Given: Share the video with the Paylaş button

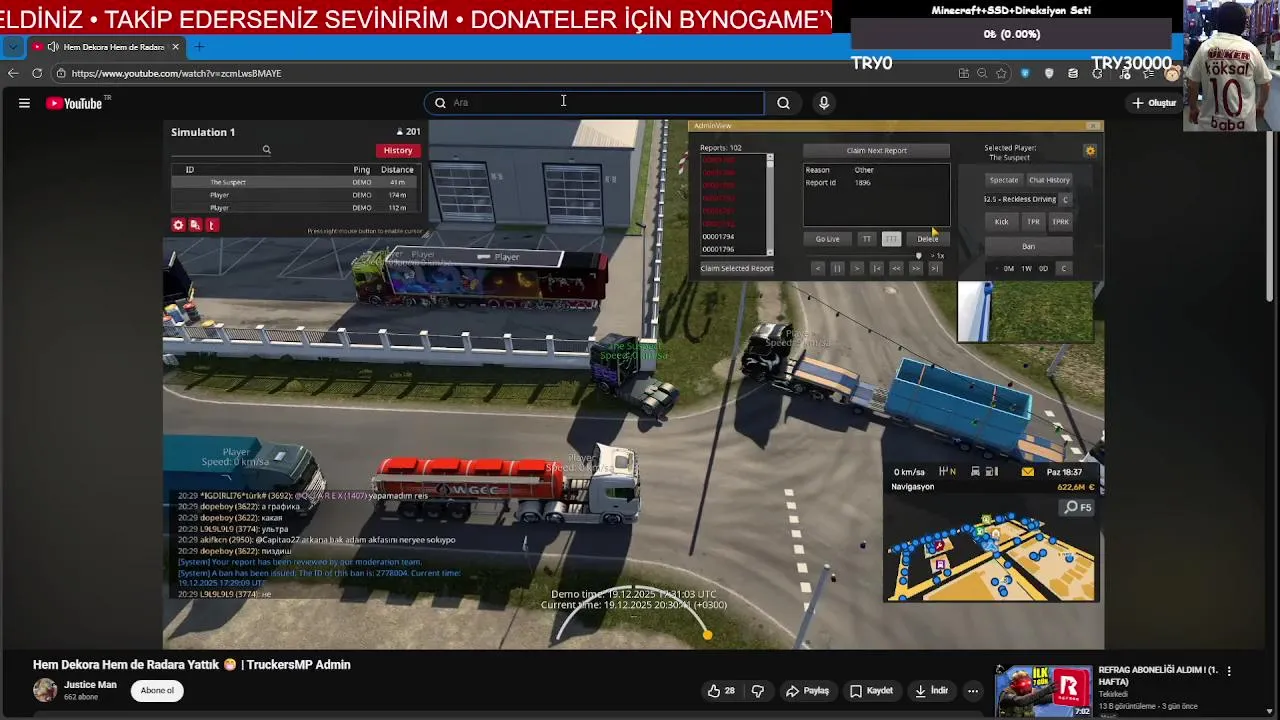Looking at the screenshot, I should 808,690.
